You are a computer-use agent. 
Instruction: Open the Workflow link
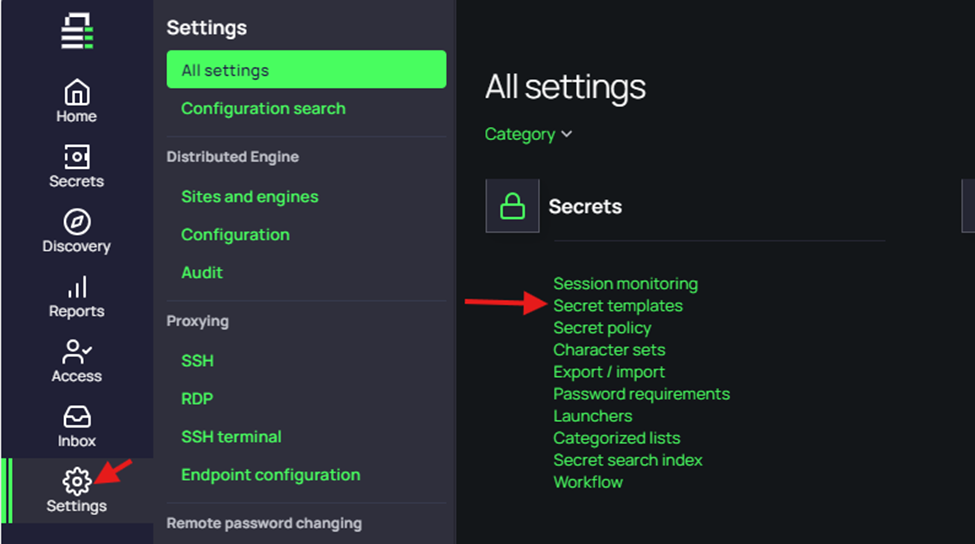pyautogui.click(x=588, y=482)
